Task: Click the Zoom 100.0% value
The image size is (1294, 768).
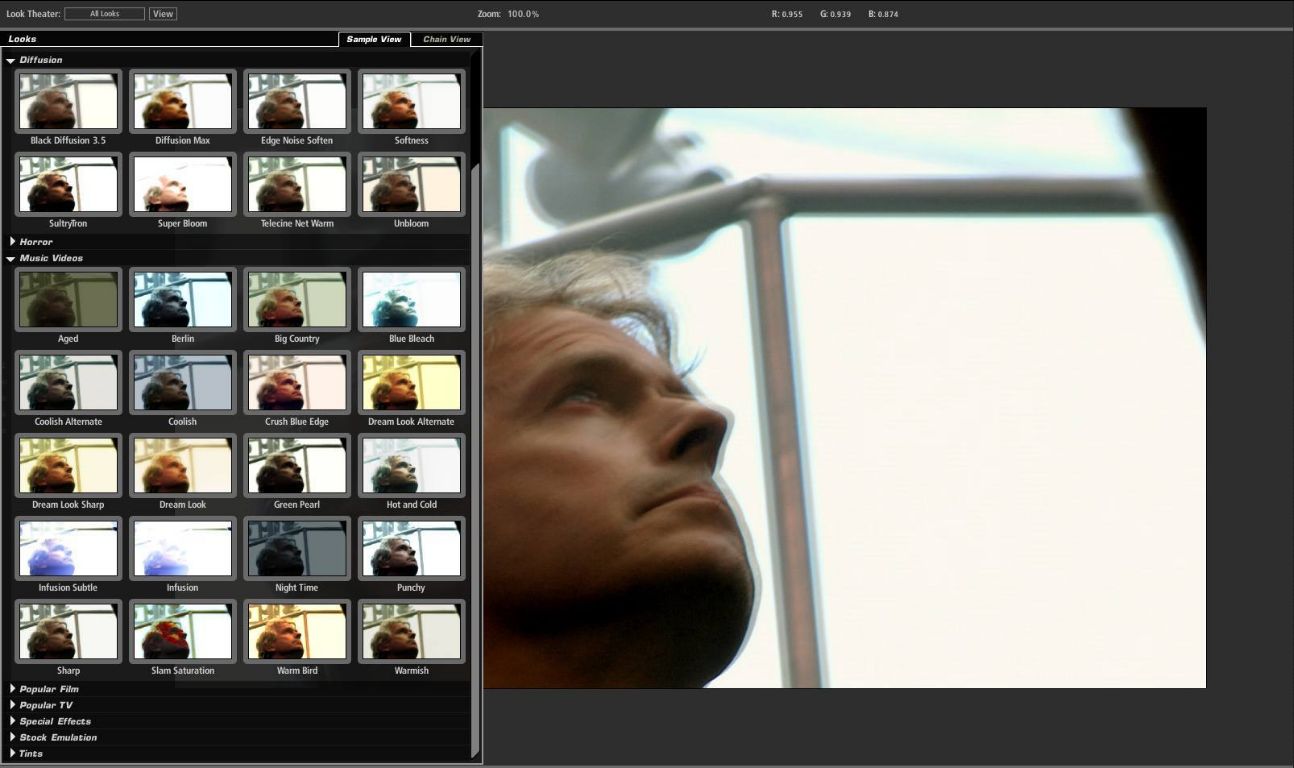Action: coord(523,14)
